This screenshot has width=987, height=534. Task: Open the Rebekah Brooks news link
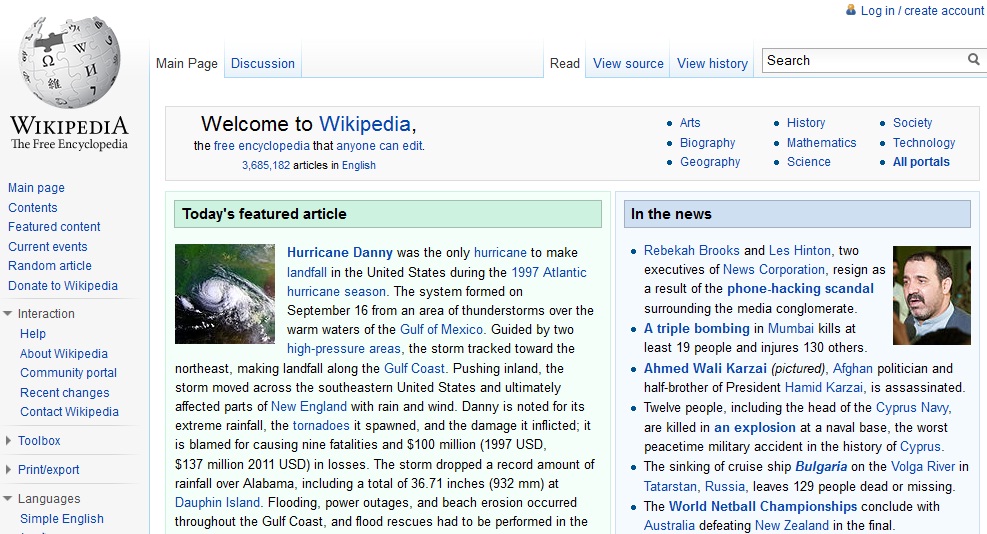[x=692, y=251]
